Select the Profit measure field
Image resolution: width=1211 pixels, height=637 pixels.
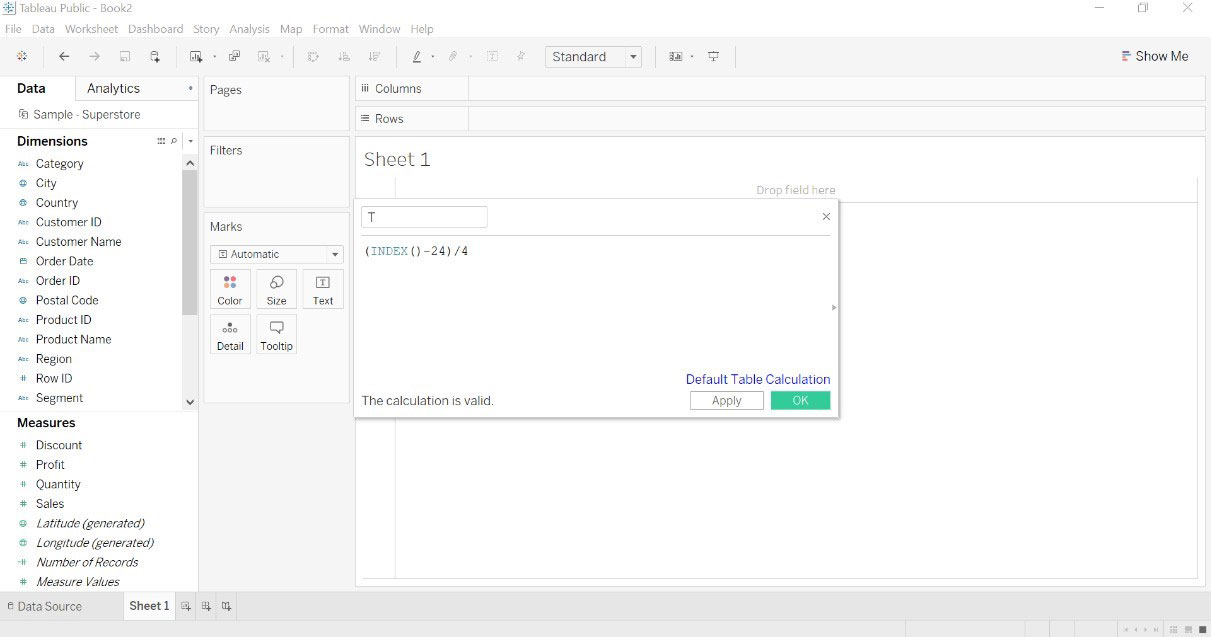[x=50, y=465]
